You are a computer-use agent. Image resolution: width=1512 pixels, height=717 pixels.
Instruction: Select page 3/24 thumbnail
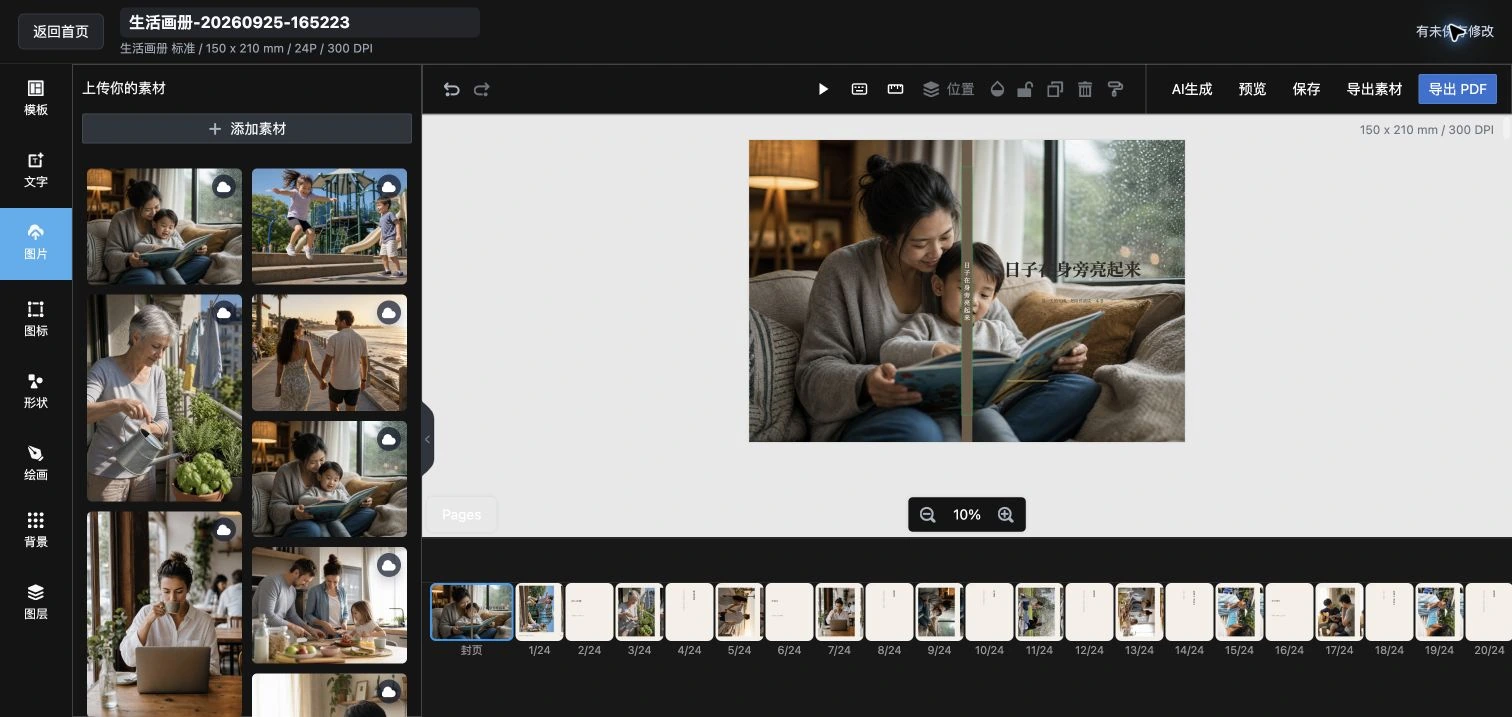coord(639,611)
